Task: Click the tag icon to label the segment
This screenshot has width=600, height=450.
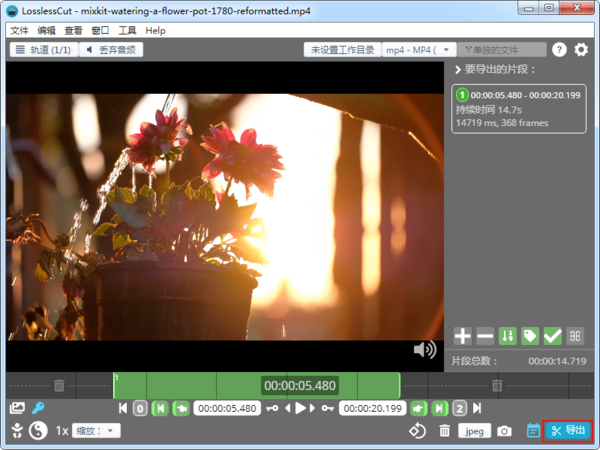Action: pyautogui.click(x=530, y=336)
